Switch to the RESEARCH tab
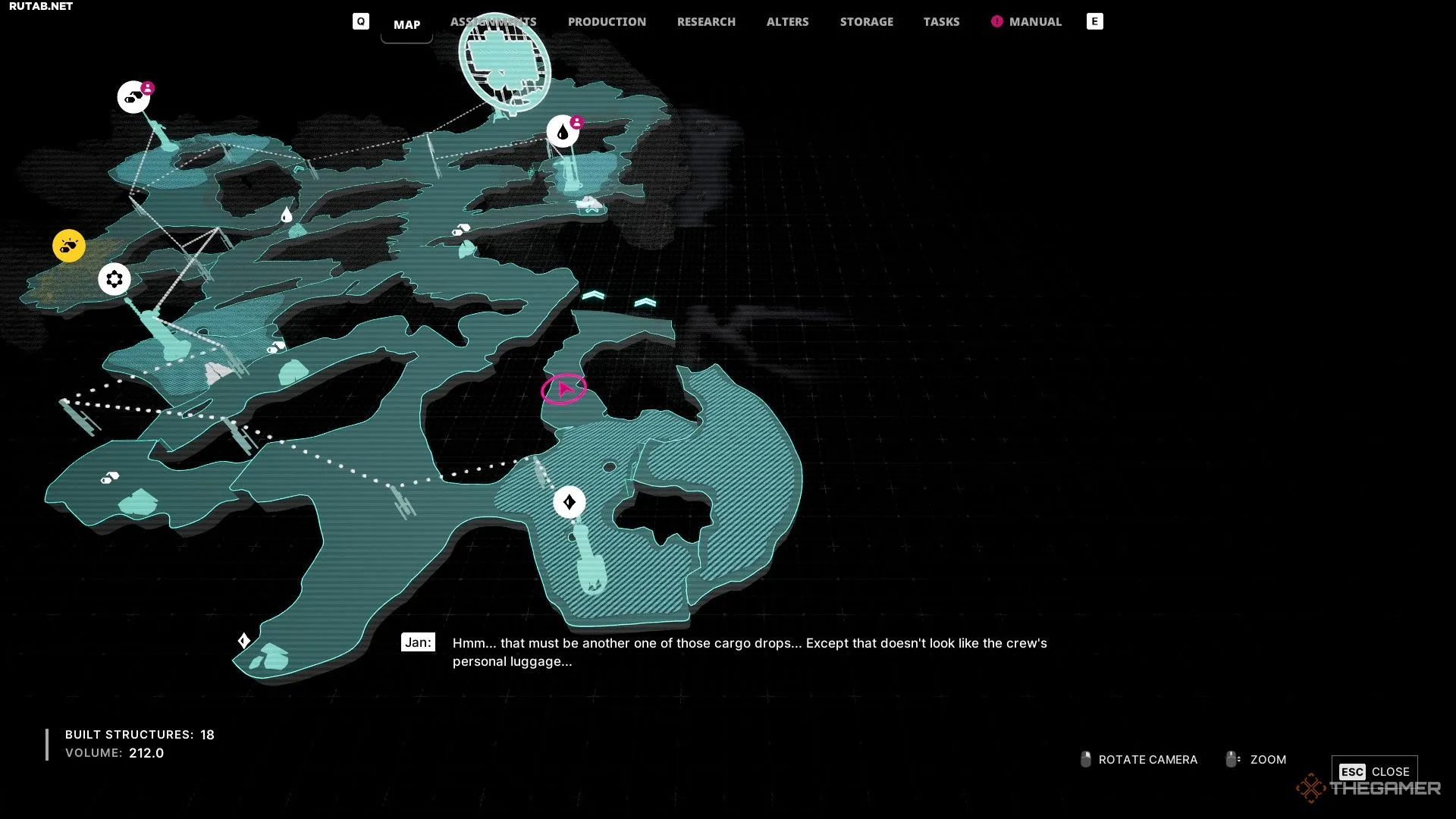The width and height of the screenshot is (1456, 819). (x=706, y=22)
